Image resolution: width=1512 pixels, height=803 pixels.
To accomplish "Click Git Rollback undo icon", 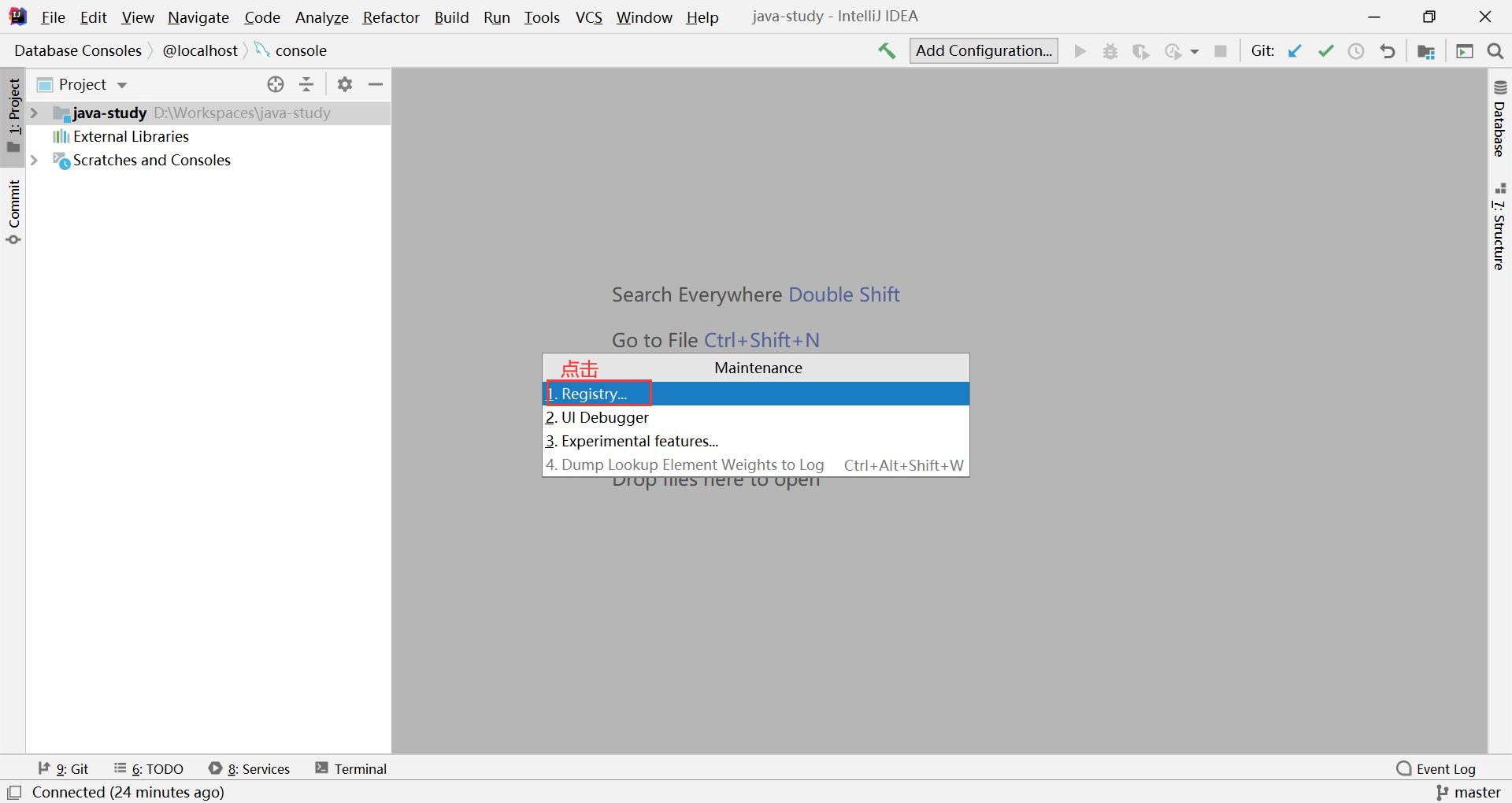I will pyautogui.click(x=1388, y=51).
